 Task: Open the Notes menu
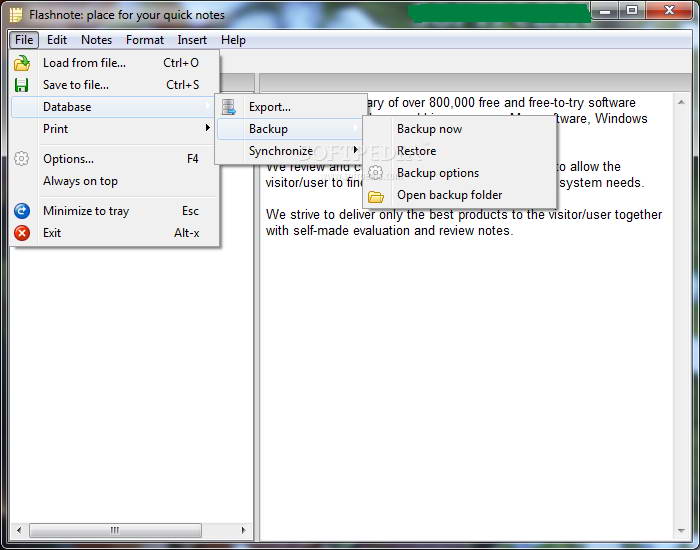pyautogui.click(x=96, y=40)
